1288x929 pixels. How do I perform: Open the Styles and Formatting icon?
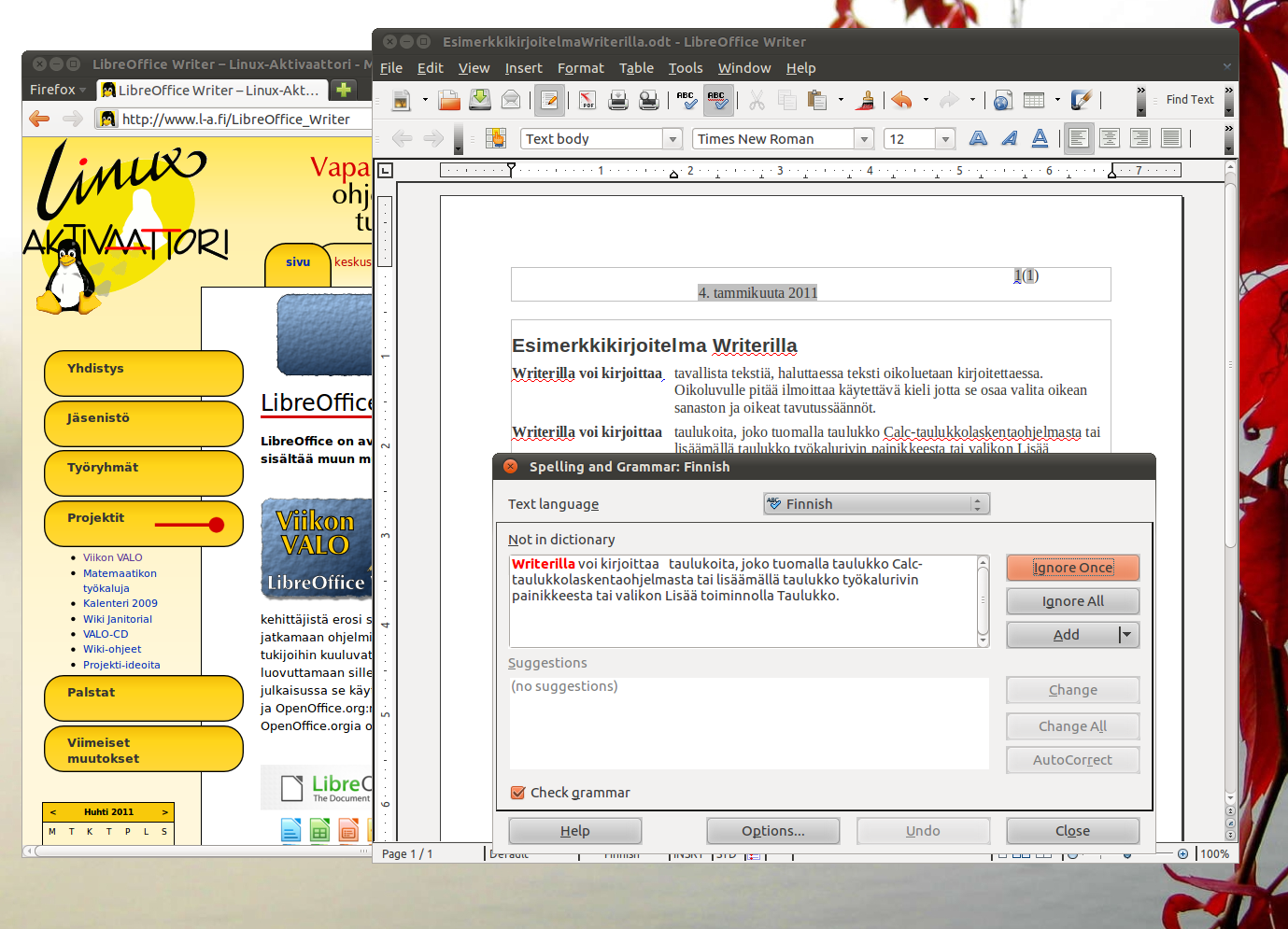tap(495, 138)
